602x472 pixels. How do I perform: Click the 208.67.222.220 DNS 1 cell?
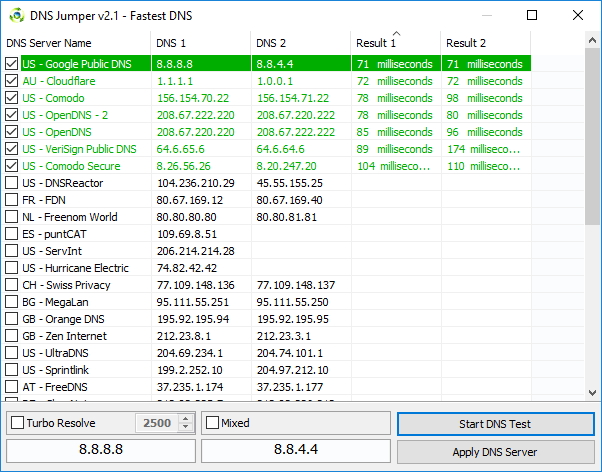(x=201, y=115)
